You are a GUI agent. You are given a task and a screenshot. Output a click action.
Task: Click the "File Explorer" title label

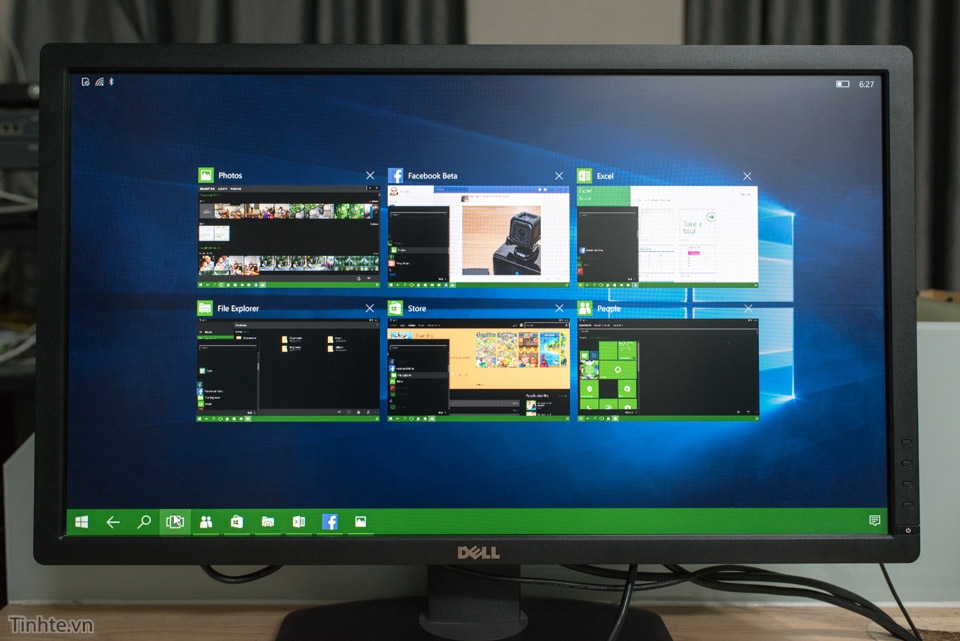click(x=238, y=309)
